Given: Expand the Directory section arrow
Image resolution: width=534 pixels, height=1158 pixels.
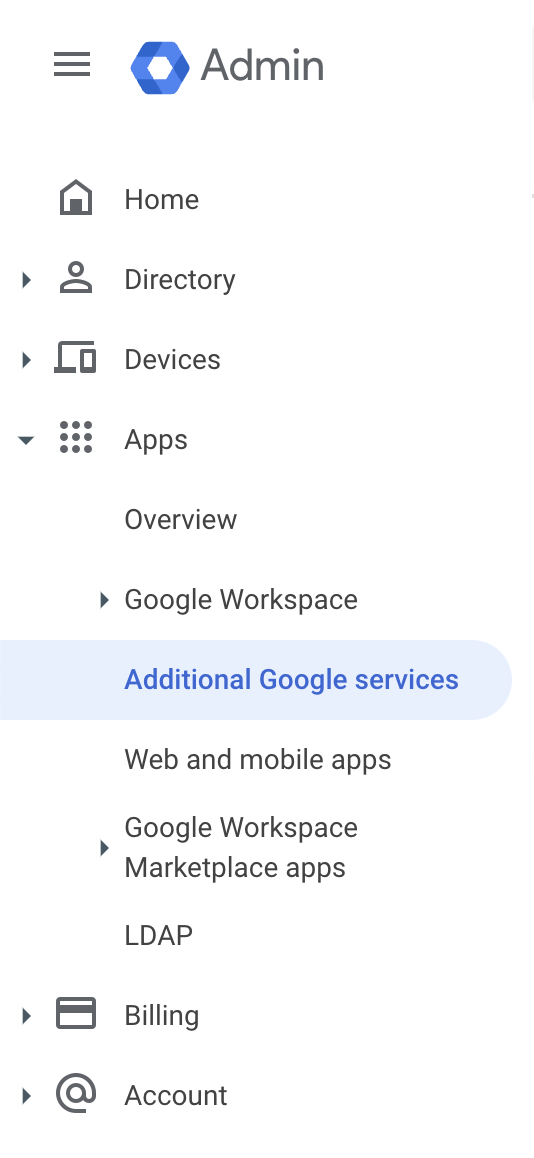Looking at the screenshot, I should (27, 280).
